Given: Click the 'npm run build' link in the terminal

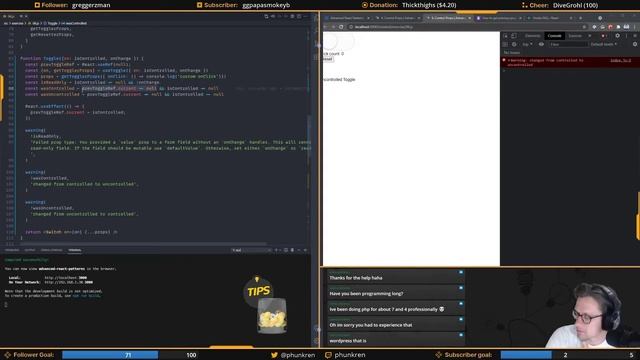Looking at the screenshot, I should click(86, 296).
